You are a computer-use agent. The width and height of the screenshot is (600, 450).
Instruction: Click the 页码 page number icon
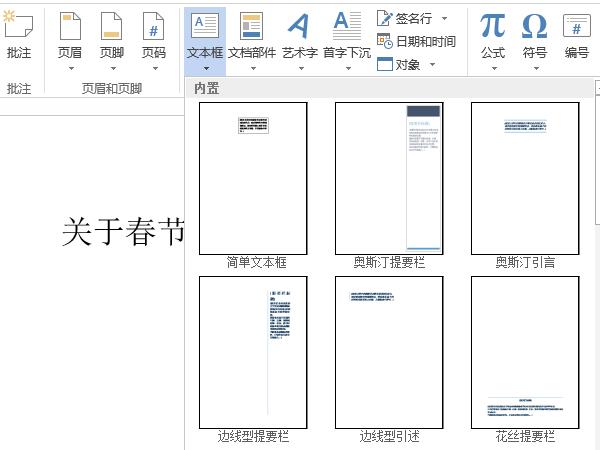(153, 27)
